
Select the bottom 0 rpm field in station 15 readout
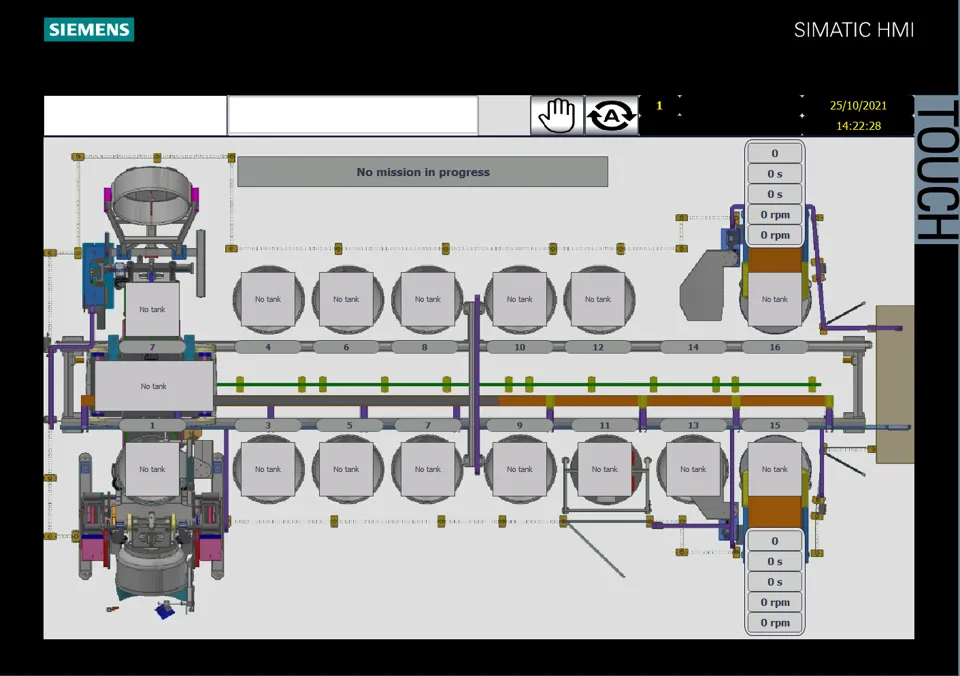click(x=775, y=623)
